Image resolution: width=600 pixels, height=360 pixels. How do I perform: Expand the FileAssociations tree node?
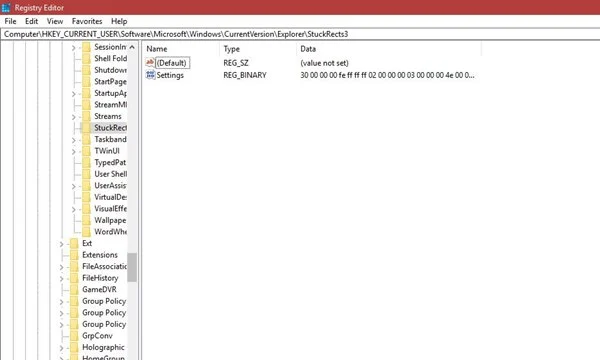pyautogui.click(x=61, y=267)
